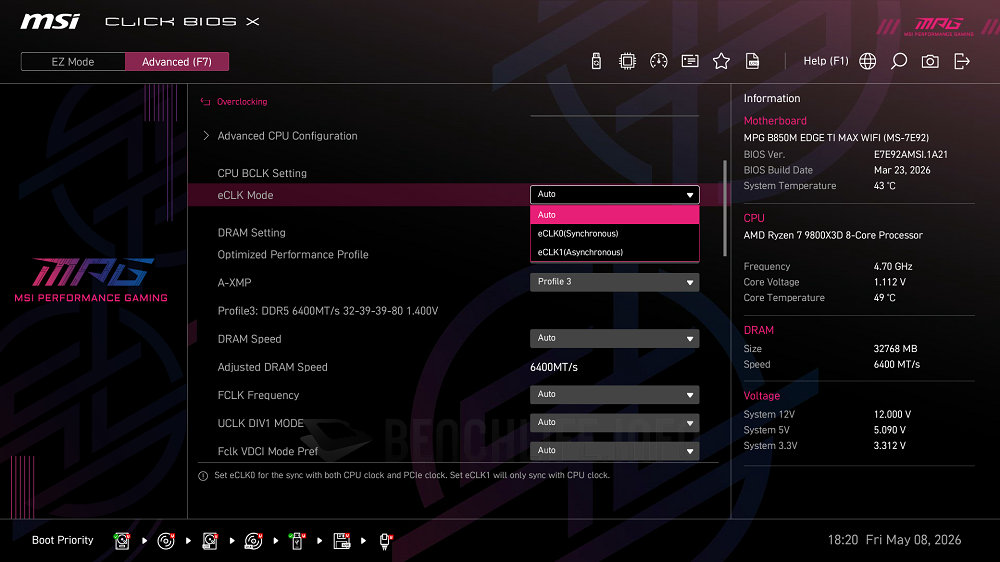Click the 18:20 Fri May 08, 2026 clock
This screenshot has width=1000, height=562.
[894, 540]
